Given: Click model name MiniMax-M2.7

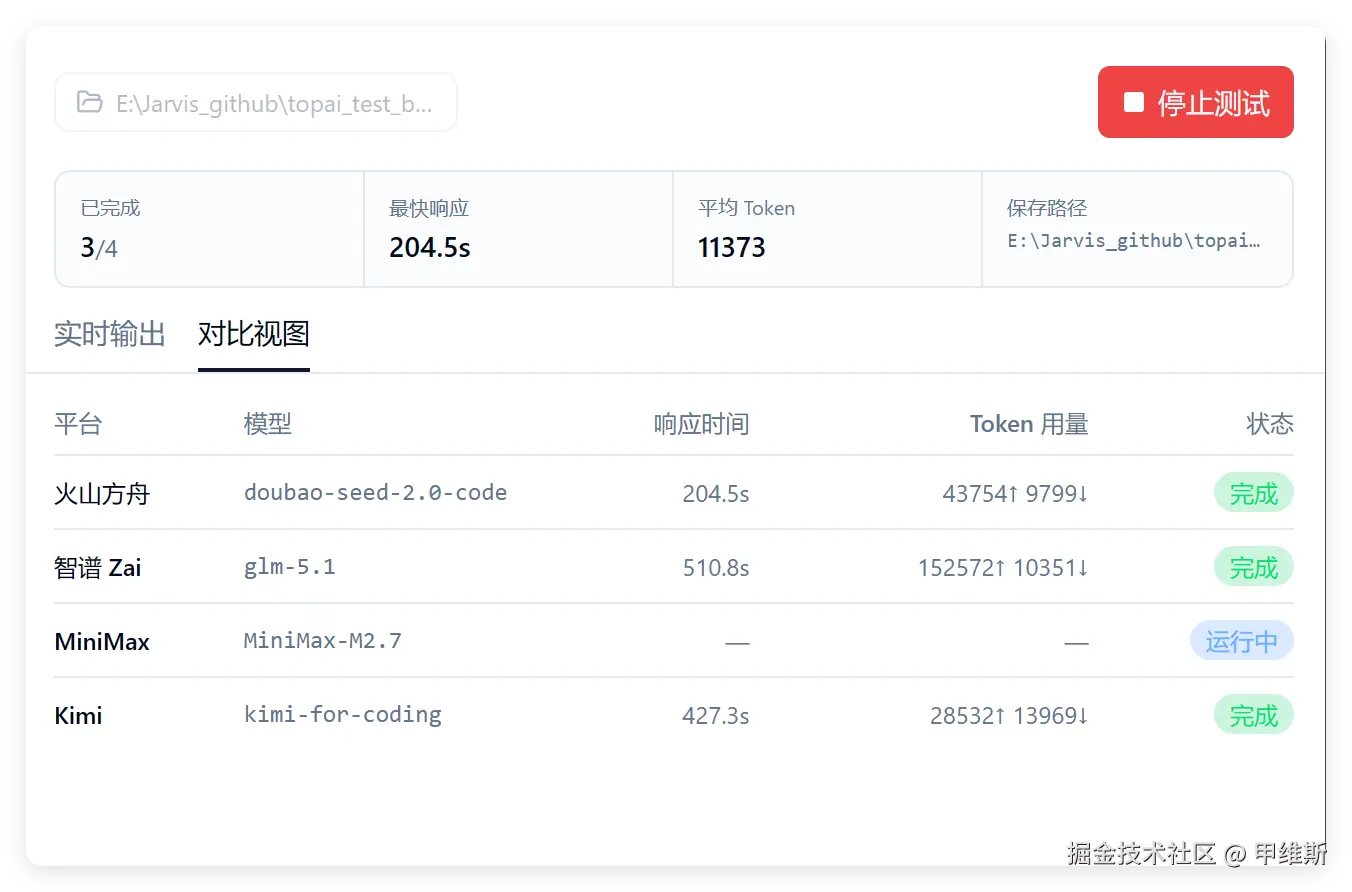Looking at the screenshot, I should point(323,641).
